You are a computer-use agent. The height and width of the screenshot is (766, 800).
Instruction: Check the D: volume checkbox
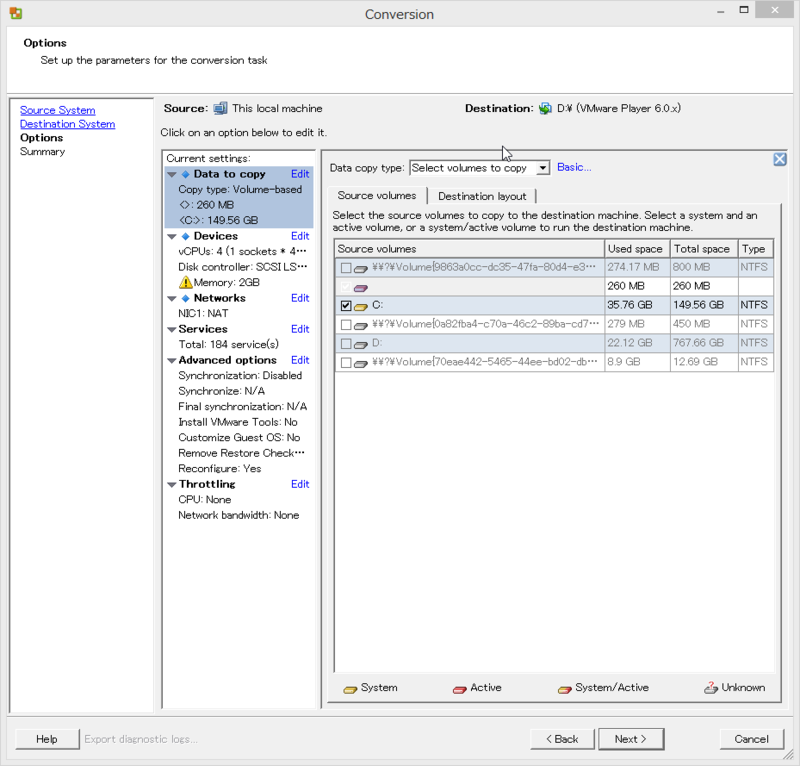(346, 344)
